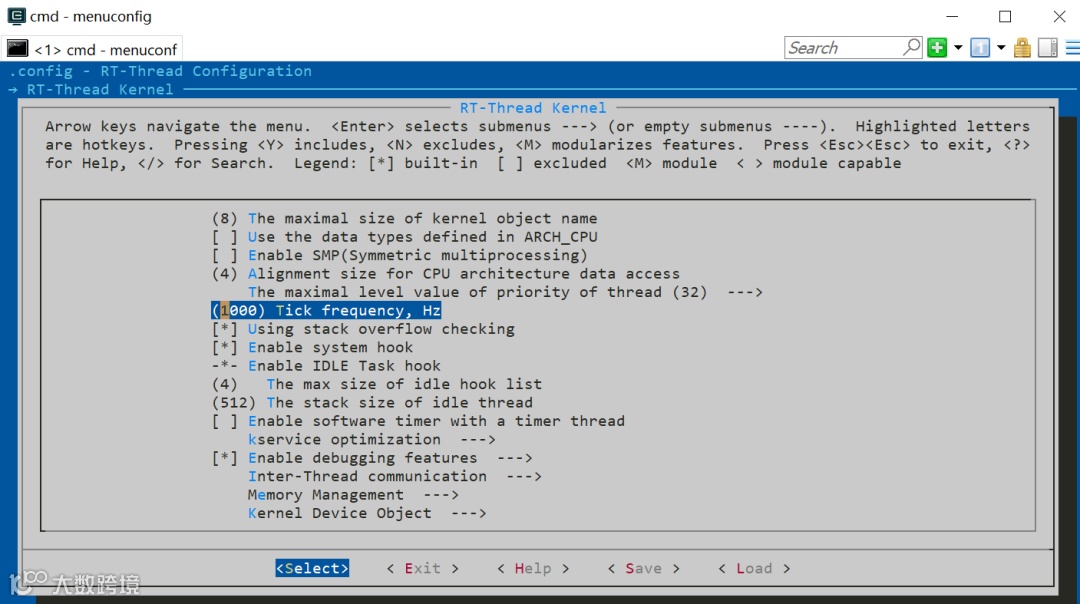Expand 'Kernel Device Object' submenu

point(367,514)
